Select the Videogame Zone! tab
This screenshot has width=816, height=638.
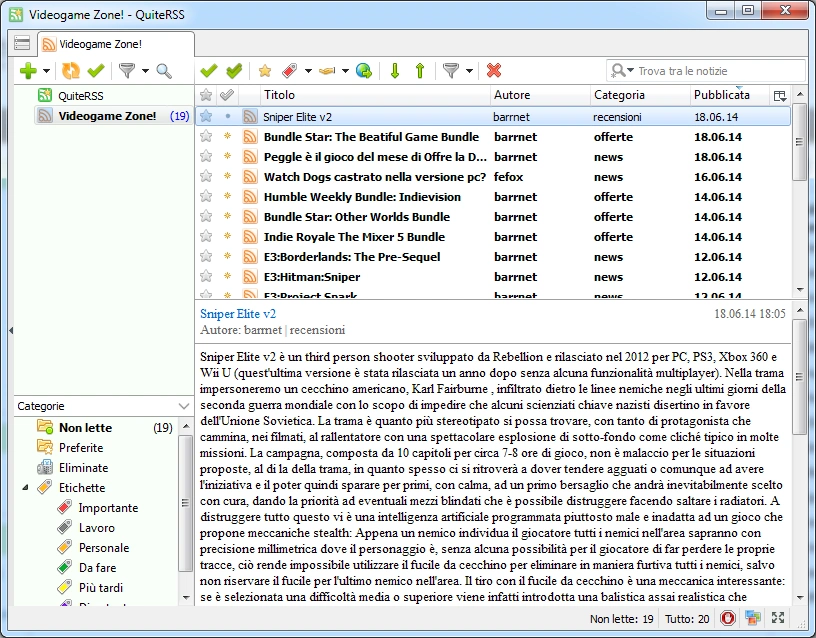116,44
